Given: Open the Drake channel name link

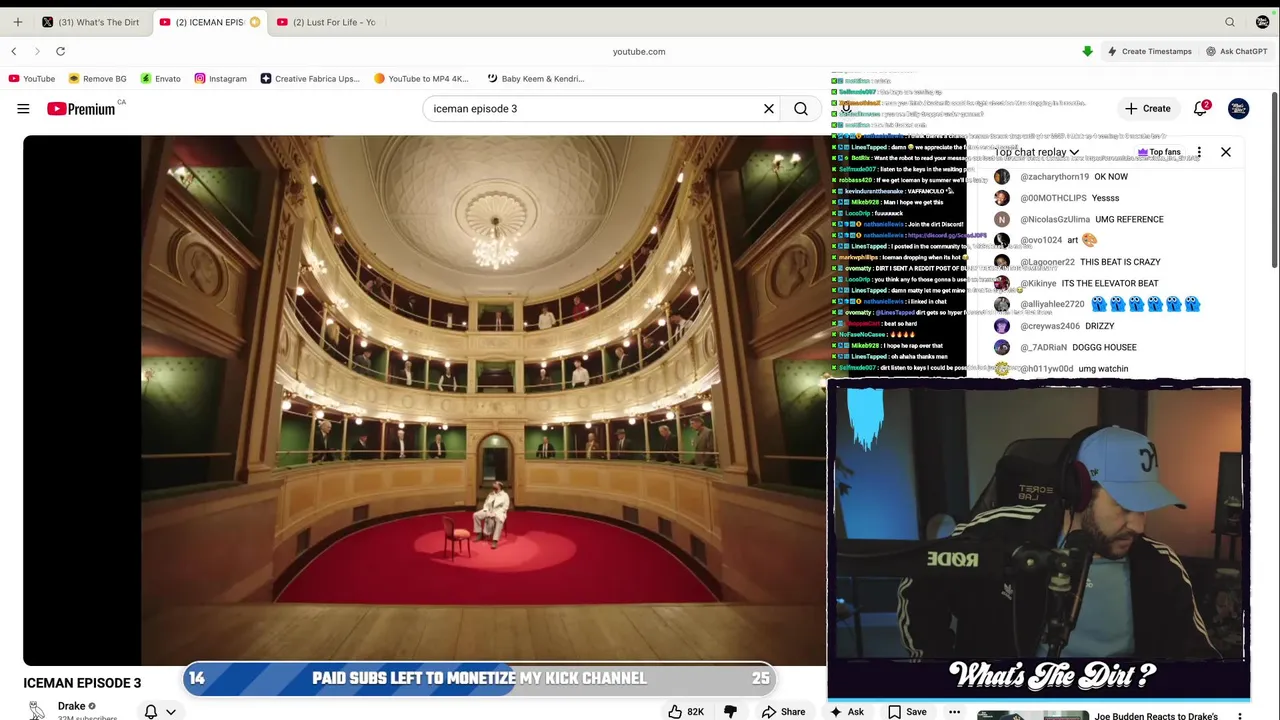Looking at the screenshot, I should coord(71,706).
